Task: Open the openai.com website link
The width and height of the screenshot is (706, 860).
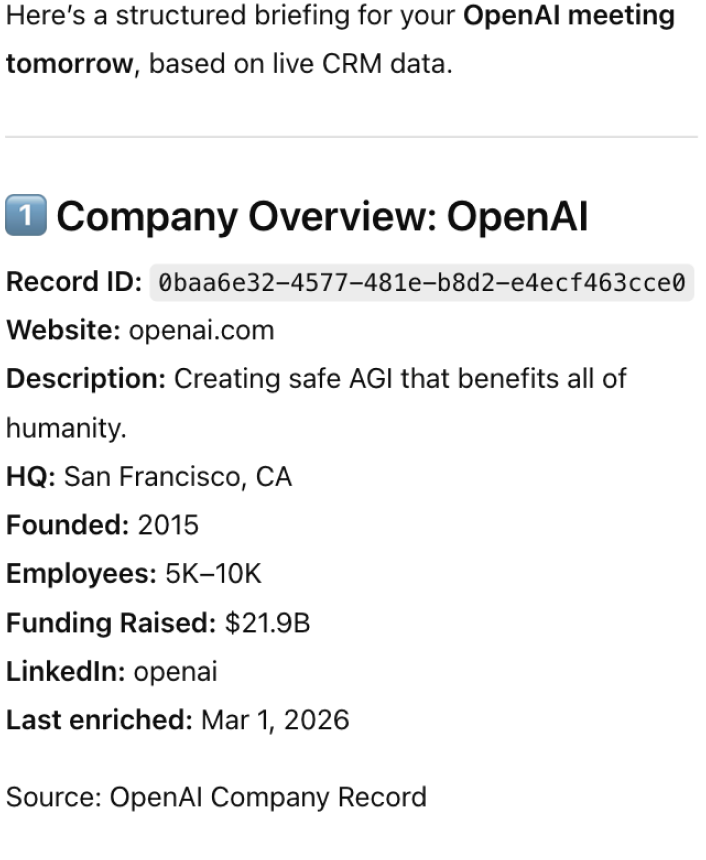Action: (x=201, y=331)
